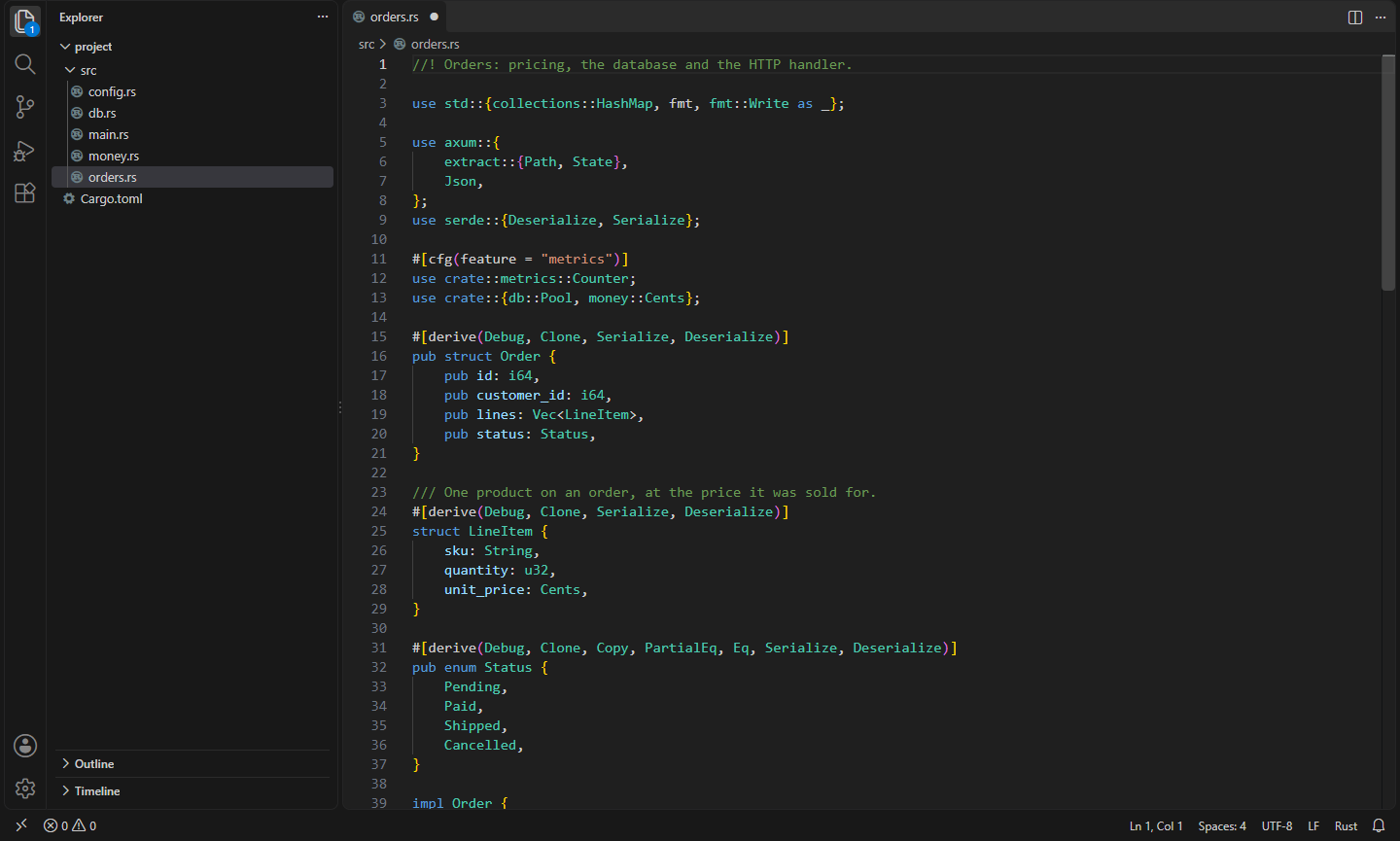Open the Run and Debug view

25,150
